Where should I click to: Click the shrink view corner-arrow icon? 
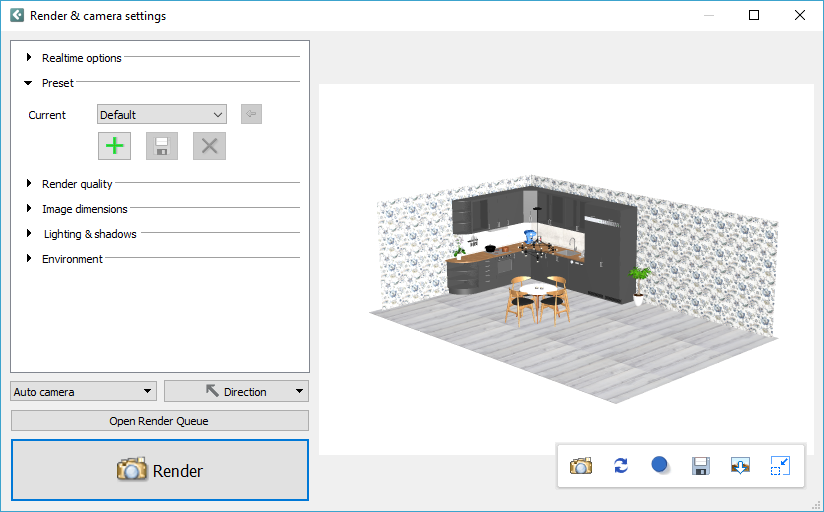781,465
